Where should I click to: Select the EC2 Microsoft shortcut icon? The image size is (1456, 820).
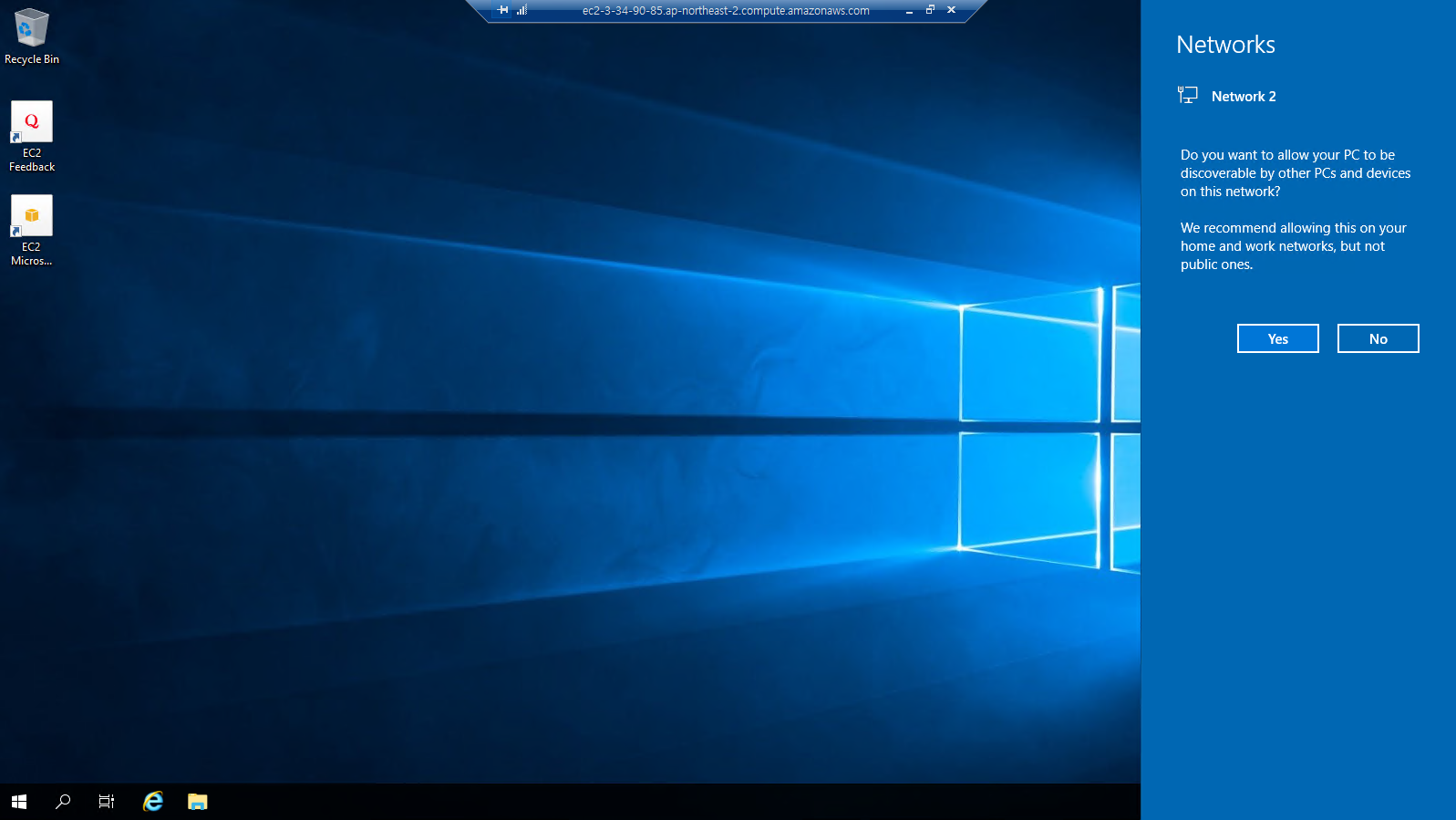click(31, 215)
